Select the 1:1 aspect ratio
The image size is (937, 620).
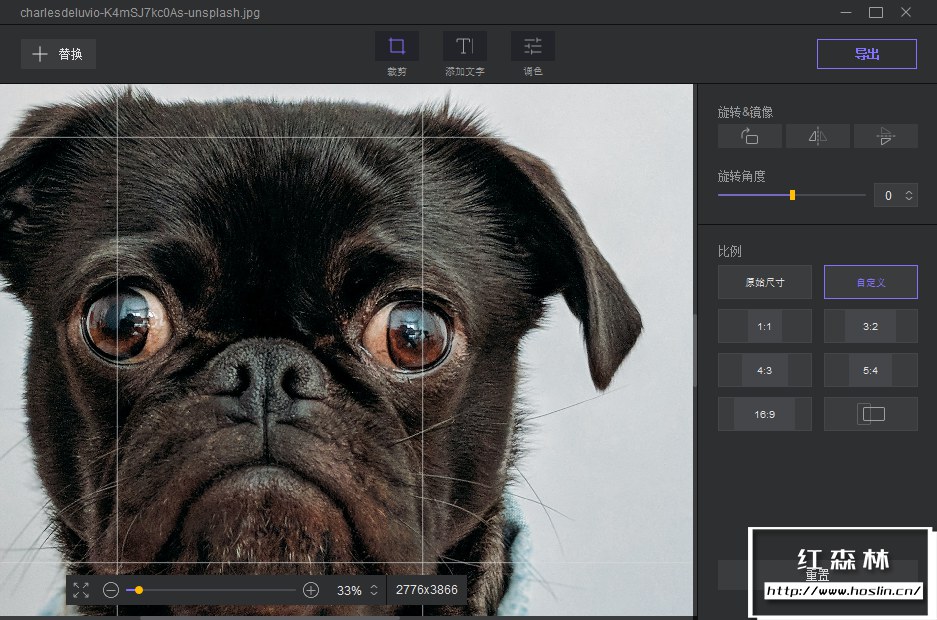(x=764, y=326)
